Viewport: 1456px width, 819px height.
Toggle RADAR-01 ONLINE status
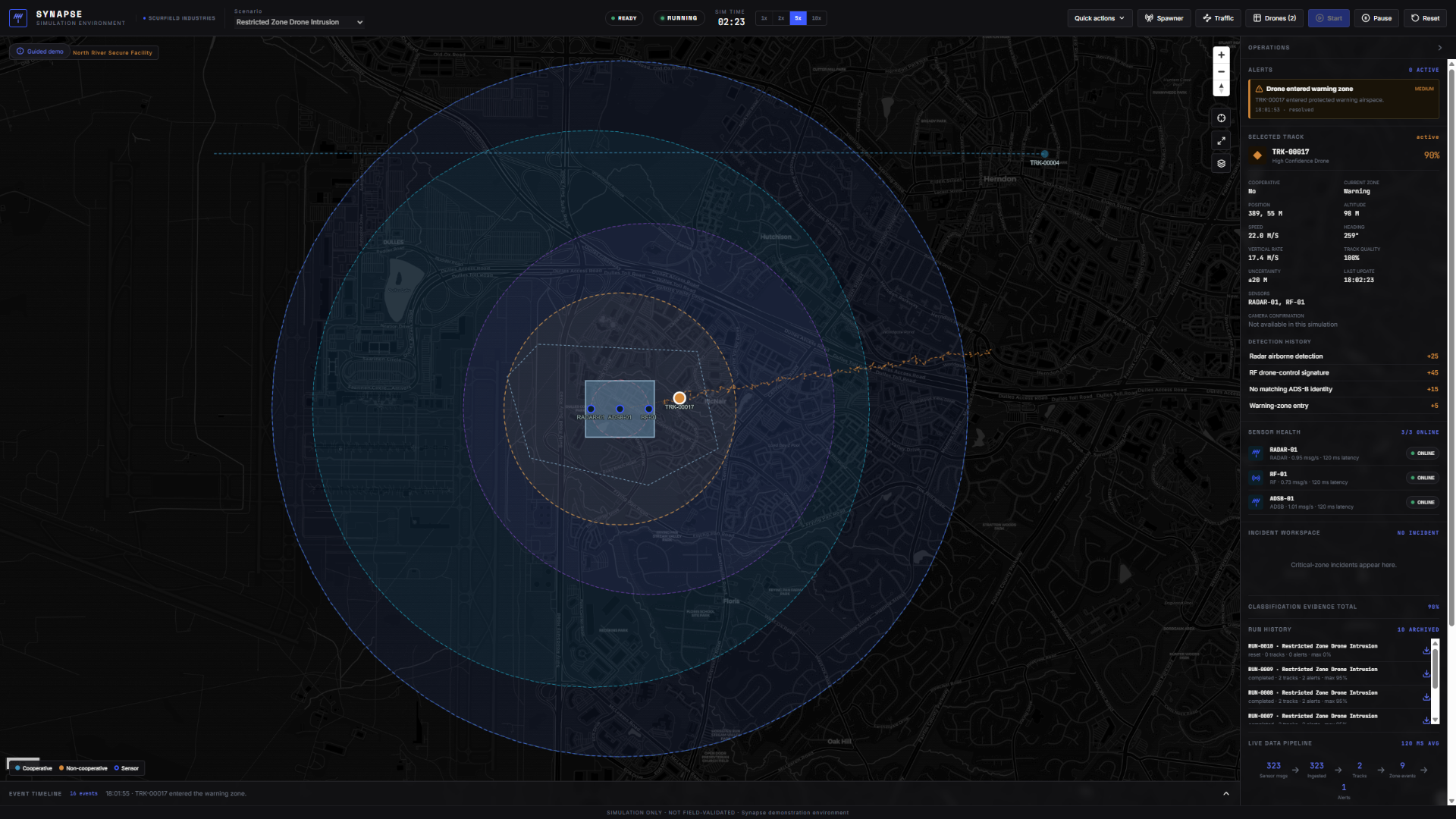[x=1423, y=453]
